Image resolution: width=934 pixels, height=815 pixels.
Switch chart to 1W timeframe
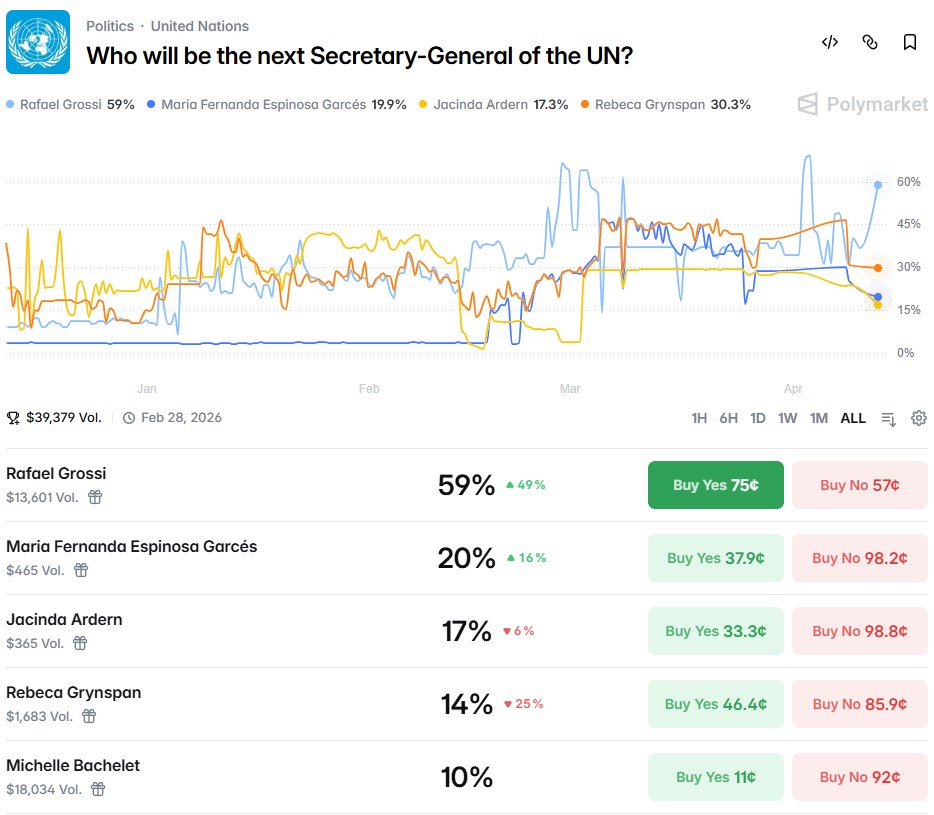pos(788,418)
